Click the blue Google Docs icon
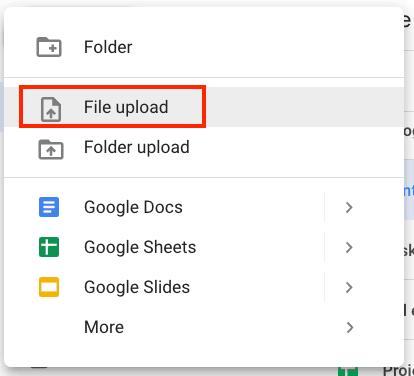The width and height of the screenshot is (414, 376). [x=49, y=207]
